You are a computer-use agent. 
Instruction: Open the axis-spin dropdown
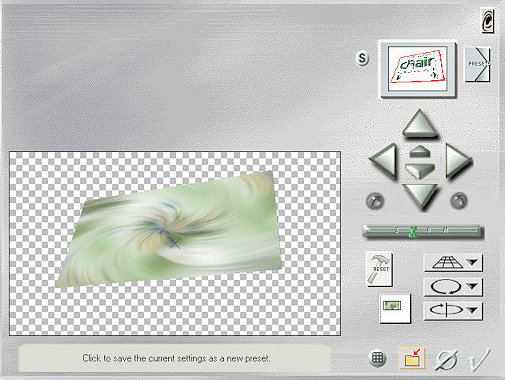[453, 310]
